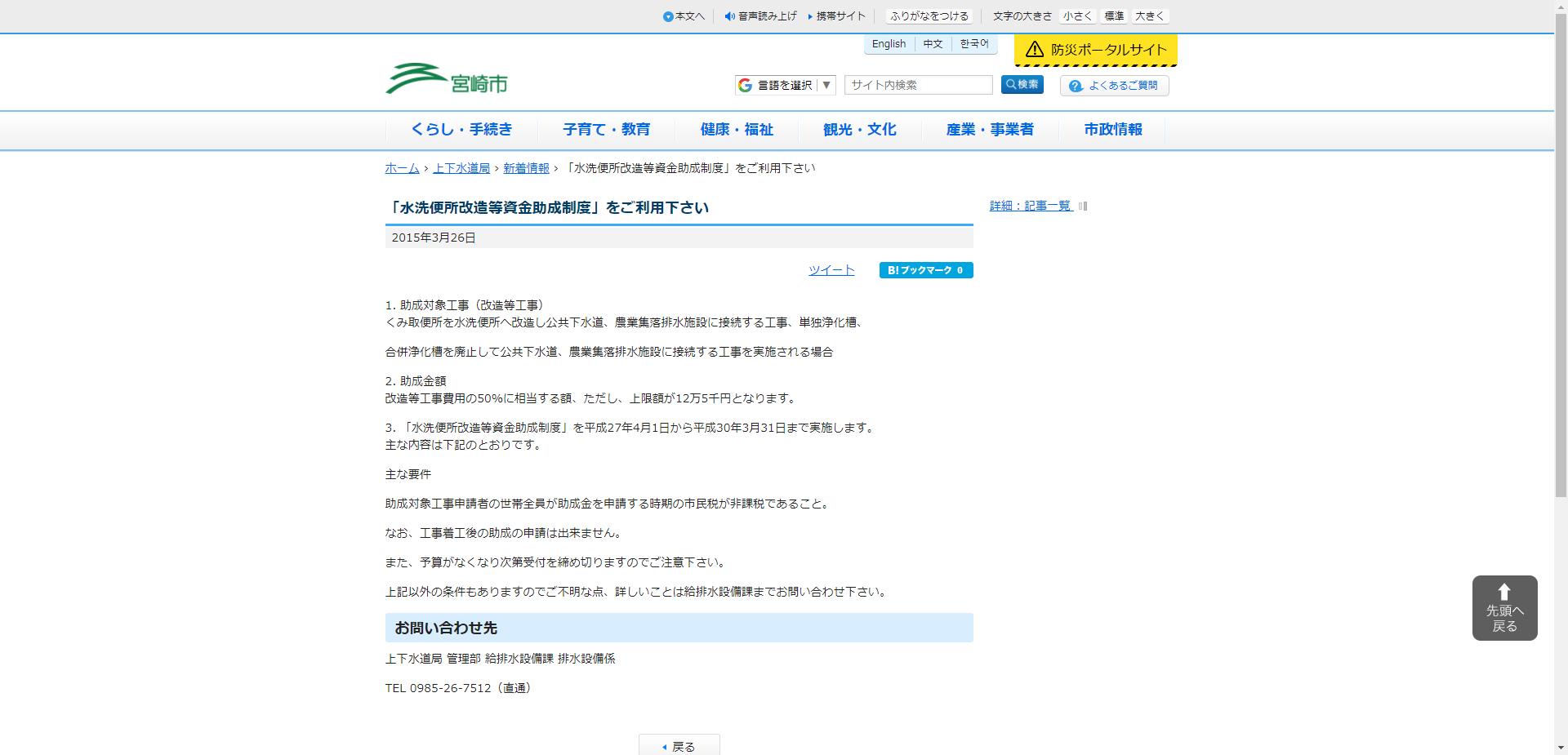Switch text size to 大きく
1568x755 pixels.
[x=1149, y=15]
